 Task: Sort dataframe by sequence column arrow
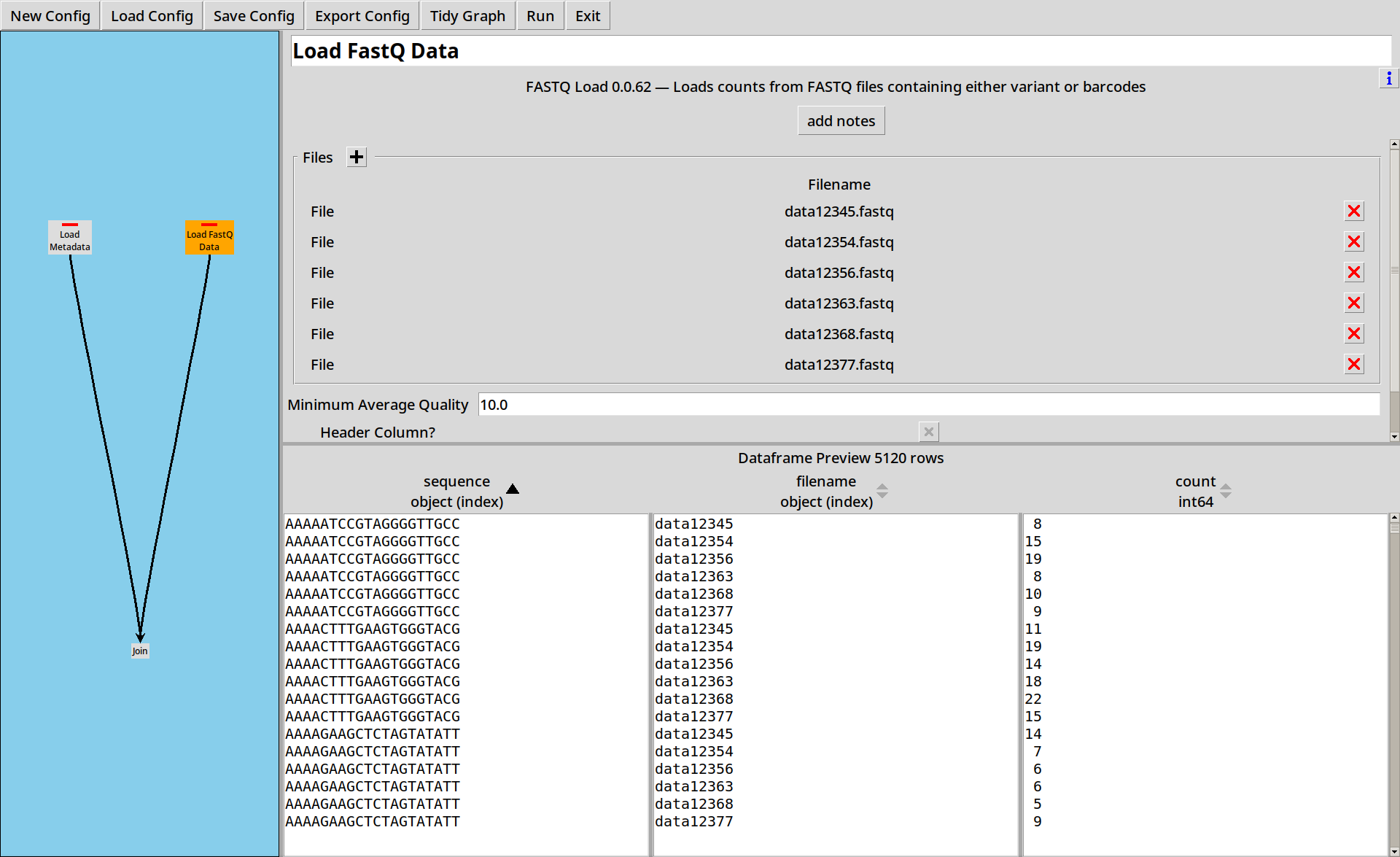coord(513,489)
